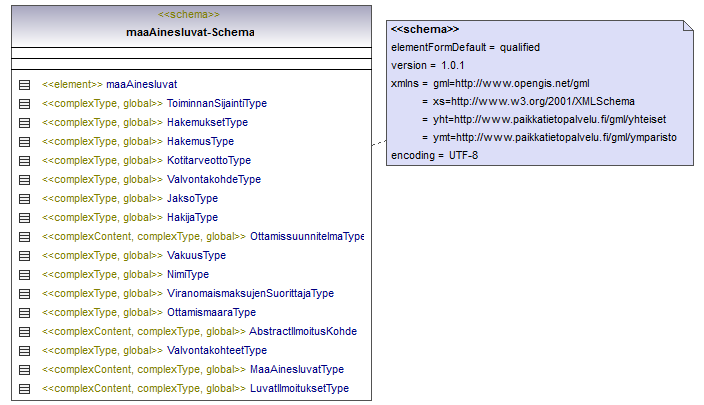Click the icon beside HakemuksetType
This screenshot has width=704, height=405.
click(x=25, y=123)
